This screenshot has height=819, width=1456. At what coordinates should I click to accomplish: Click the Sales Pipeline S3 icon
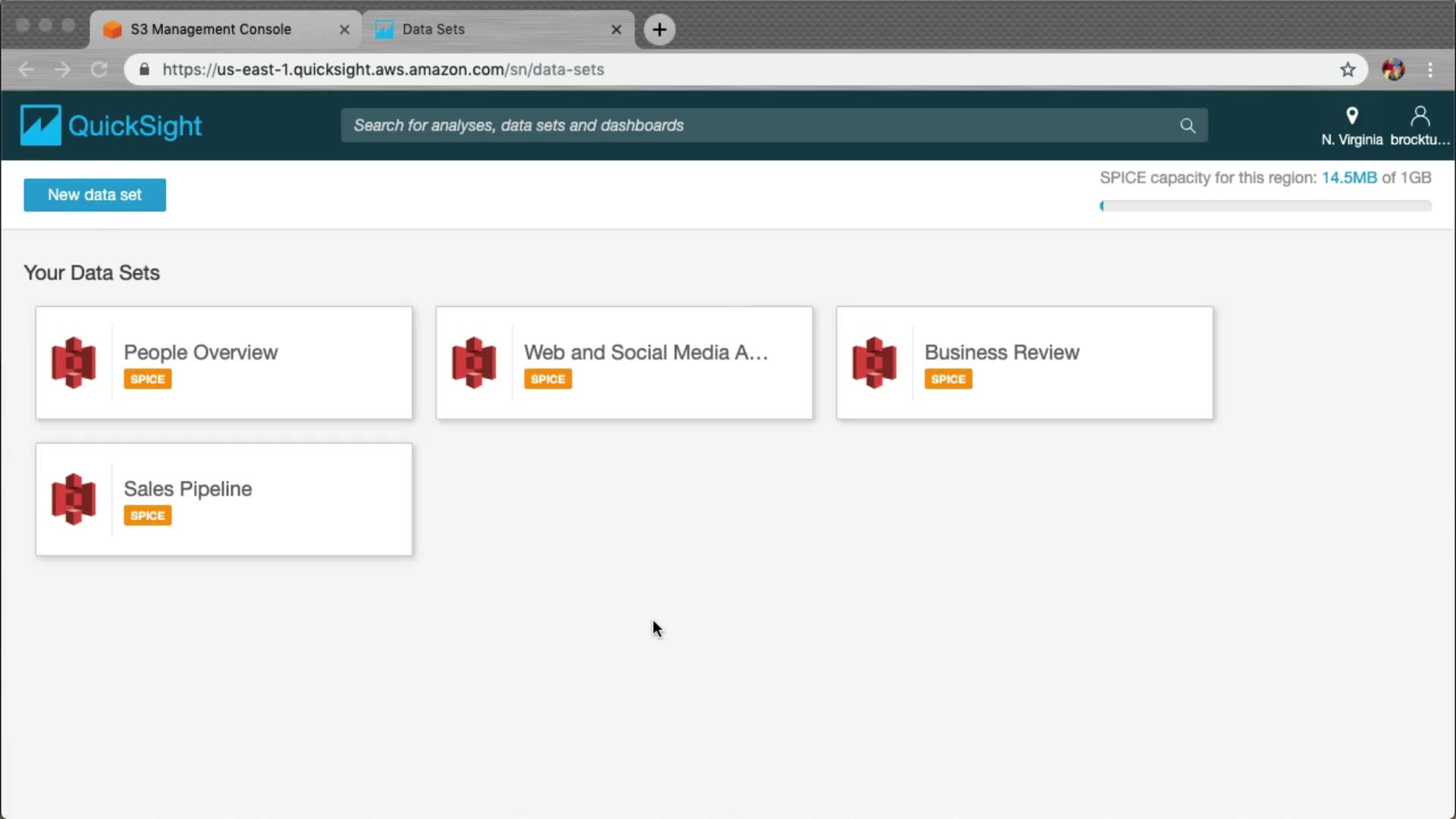click(x=74, y=499)
